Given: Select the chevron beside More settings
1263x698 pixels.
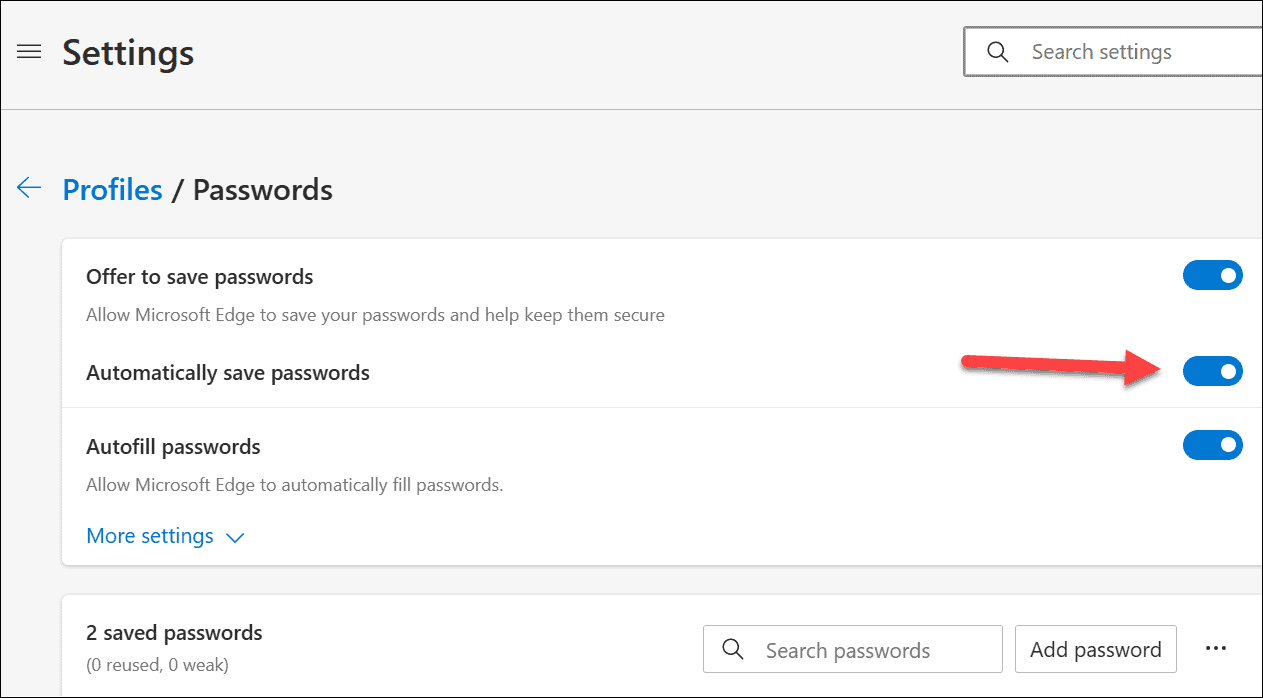Looking at the screenshot, I should coord(235,538).
